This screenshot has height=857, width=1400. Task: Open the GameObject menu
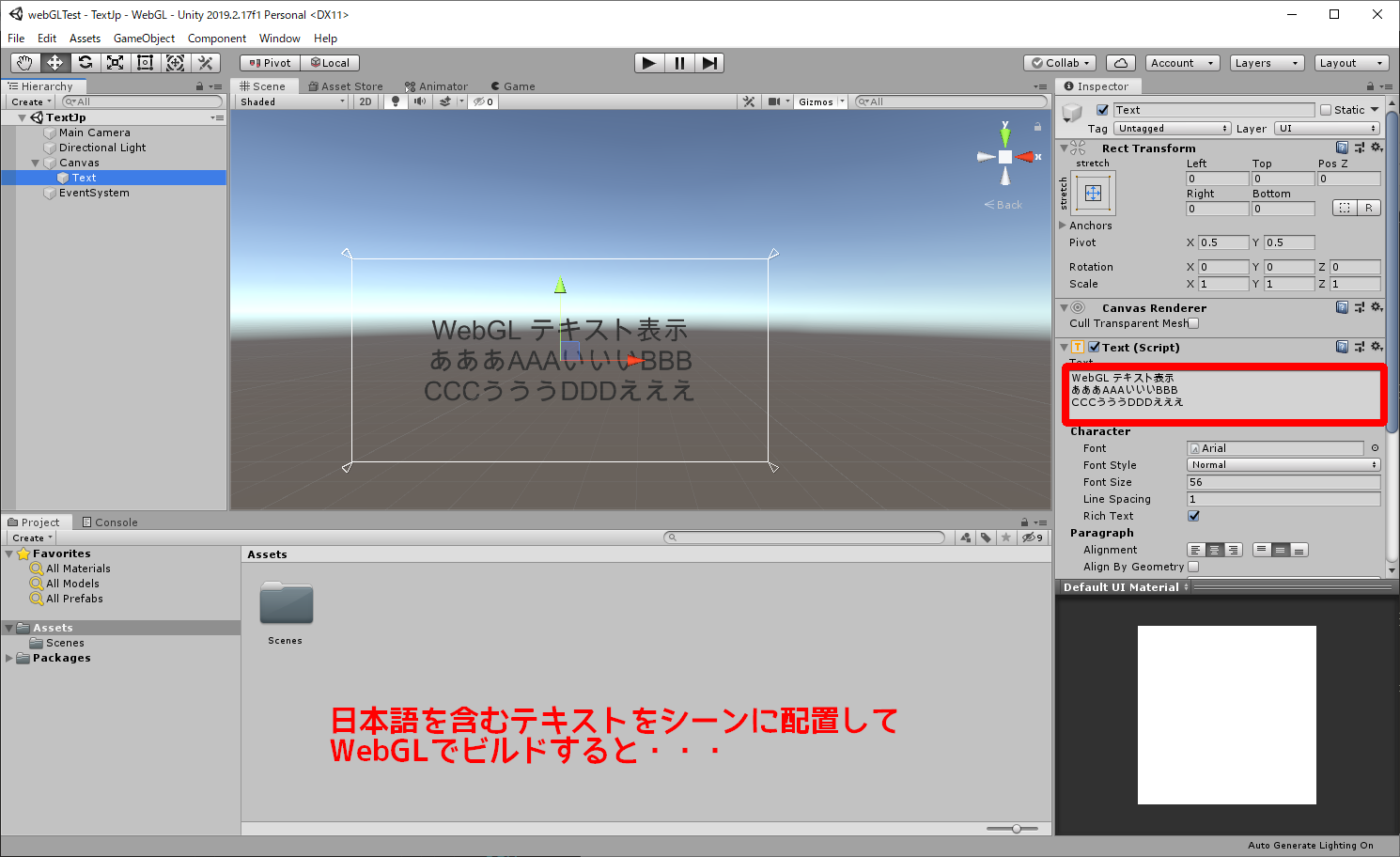[x=144, y=39]
